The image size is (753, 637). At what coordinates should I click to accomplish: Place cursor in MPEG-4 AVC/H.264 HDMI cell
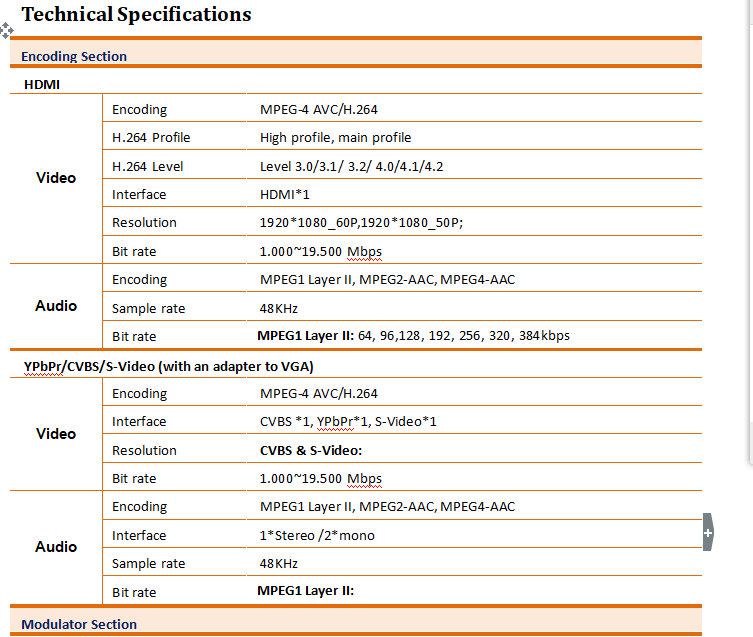[318, 110]
